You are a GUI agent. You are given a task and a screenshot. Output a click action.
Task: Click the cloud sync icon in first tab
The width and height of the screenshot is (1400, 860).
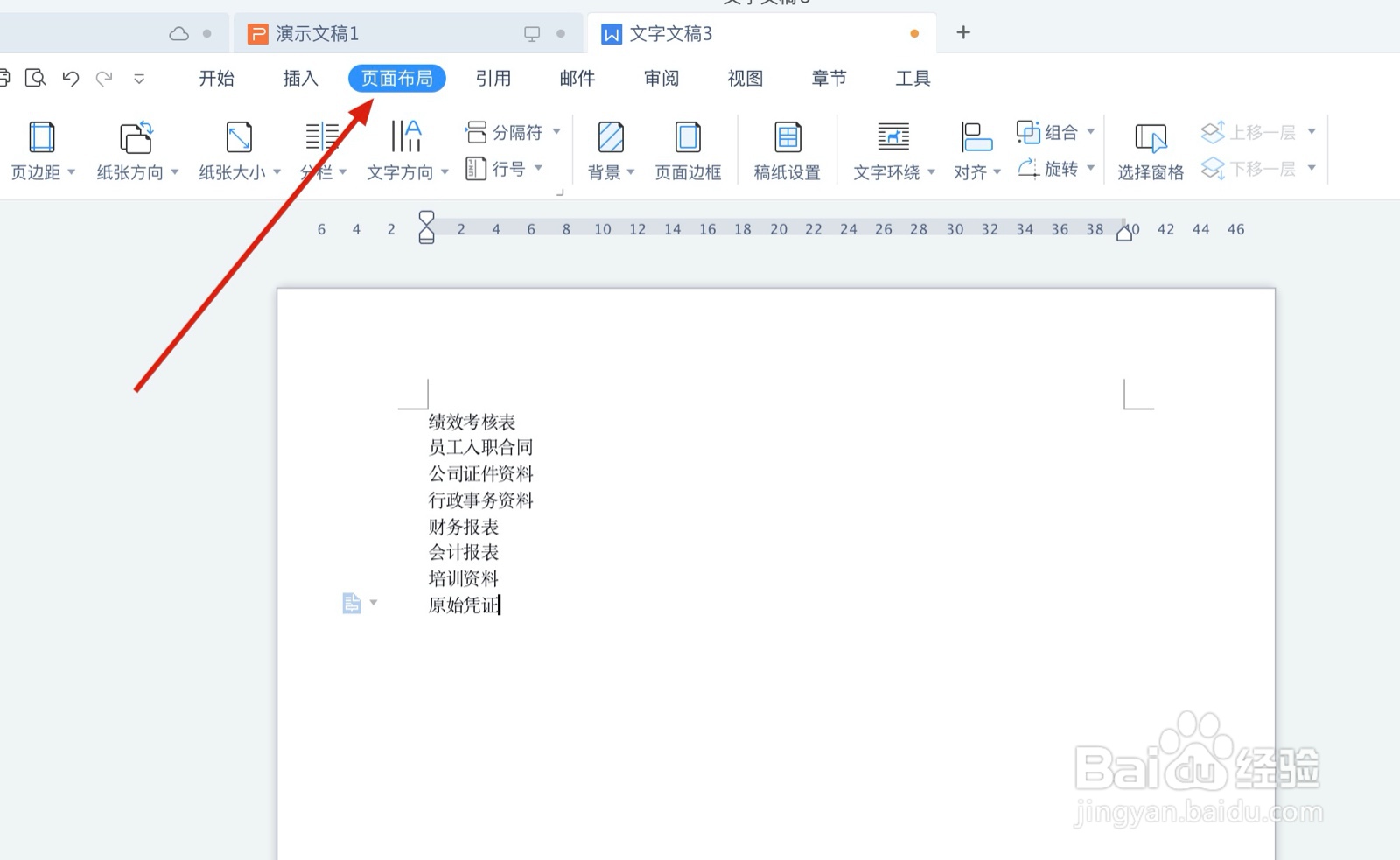coord(179,34)
